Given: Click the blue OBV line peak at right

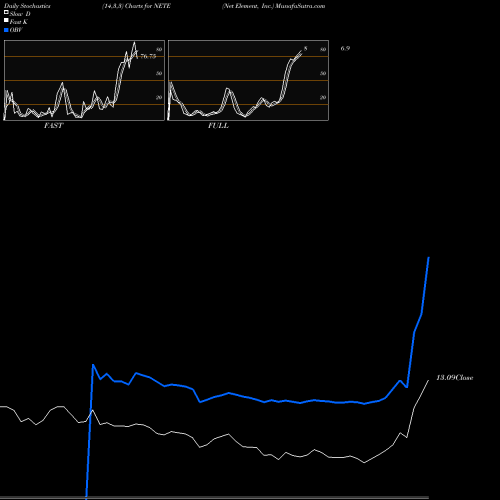Looking at the screenshot, I should click(428, 258).
